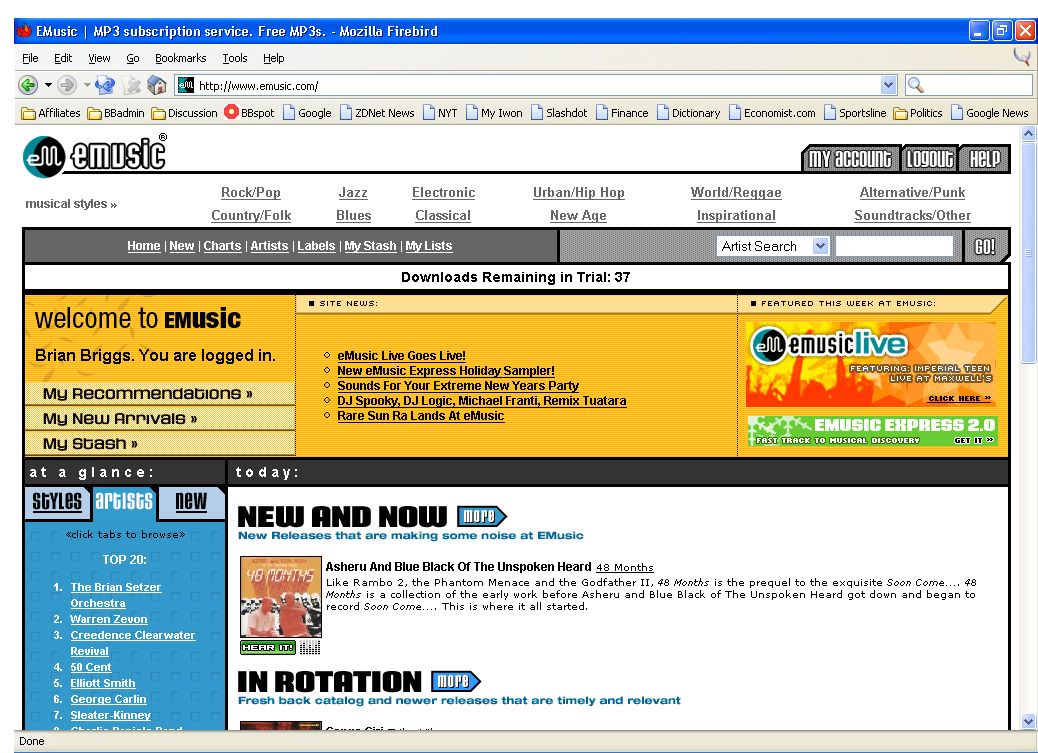The image size is (1038, 753).
Task: Switch to the Styles tab
Action: 58,501
